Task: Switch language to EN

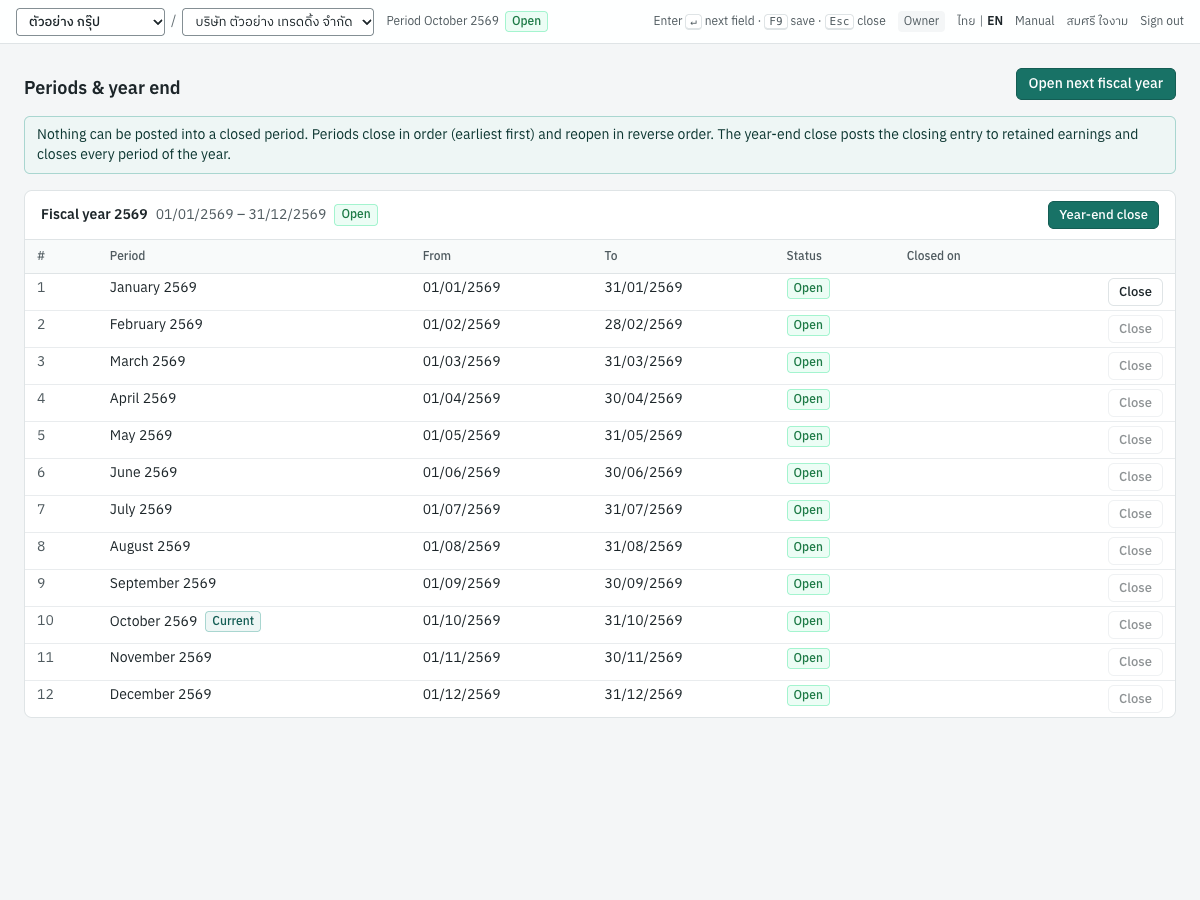Action: [995, 21]
